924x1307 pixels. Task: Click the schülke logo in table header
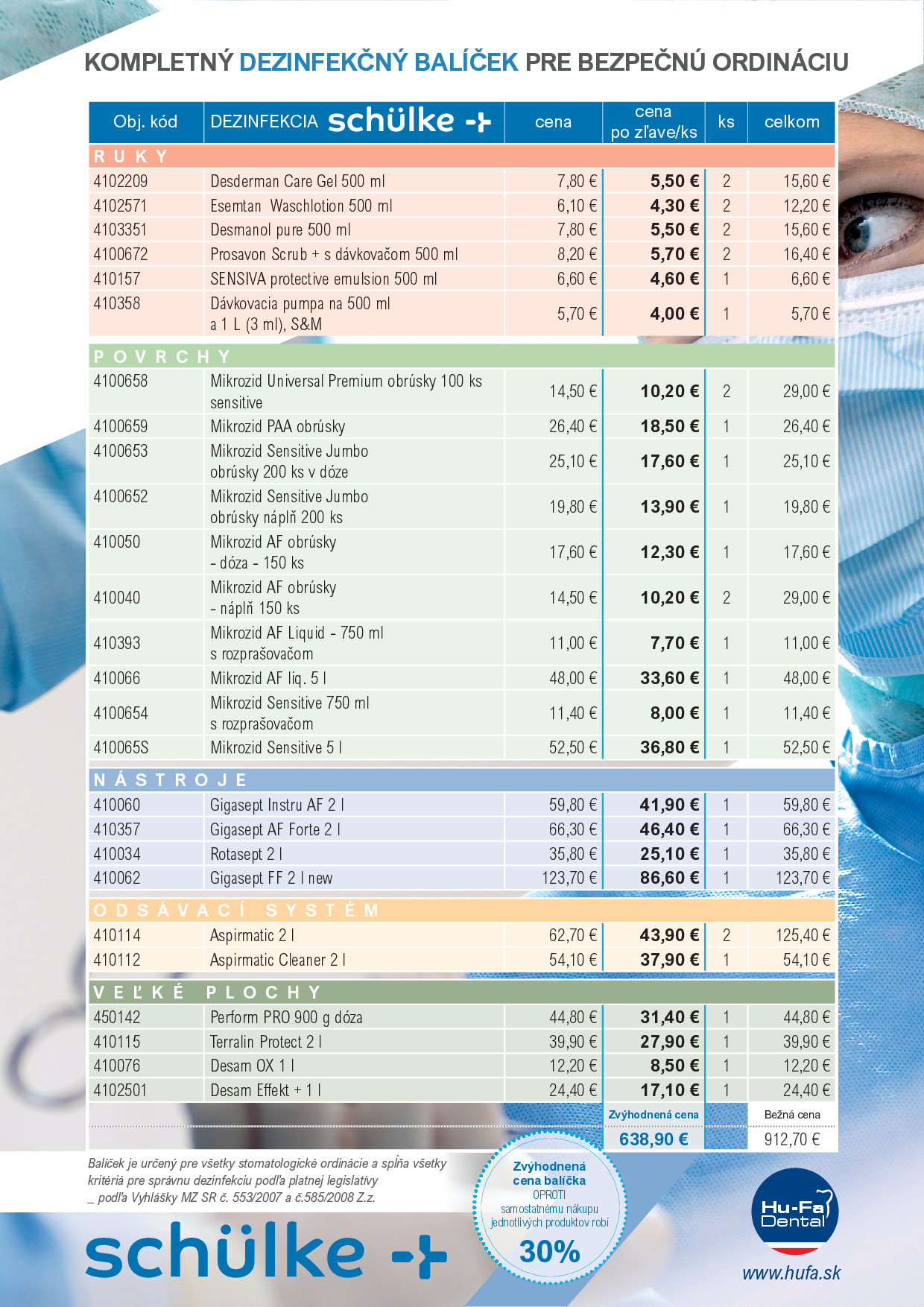[409, 121]
